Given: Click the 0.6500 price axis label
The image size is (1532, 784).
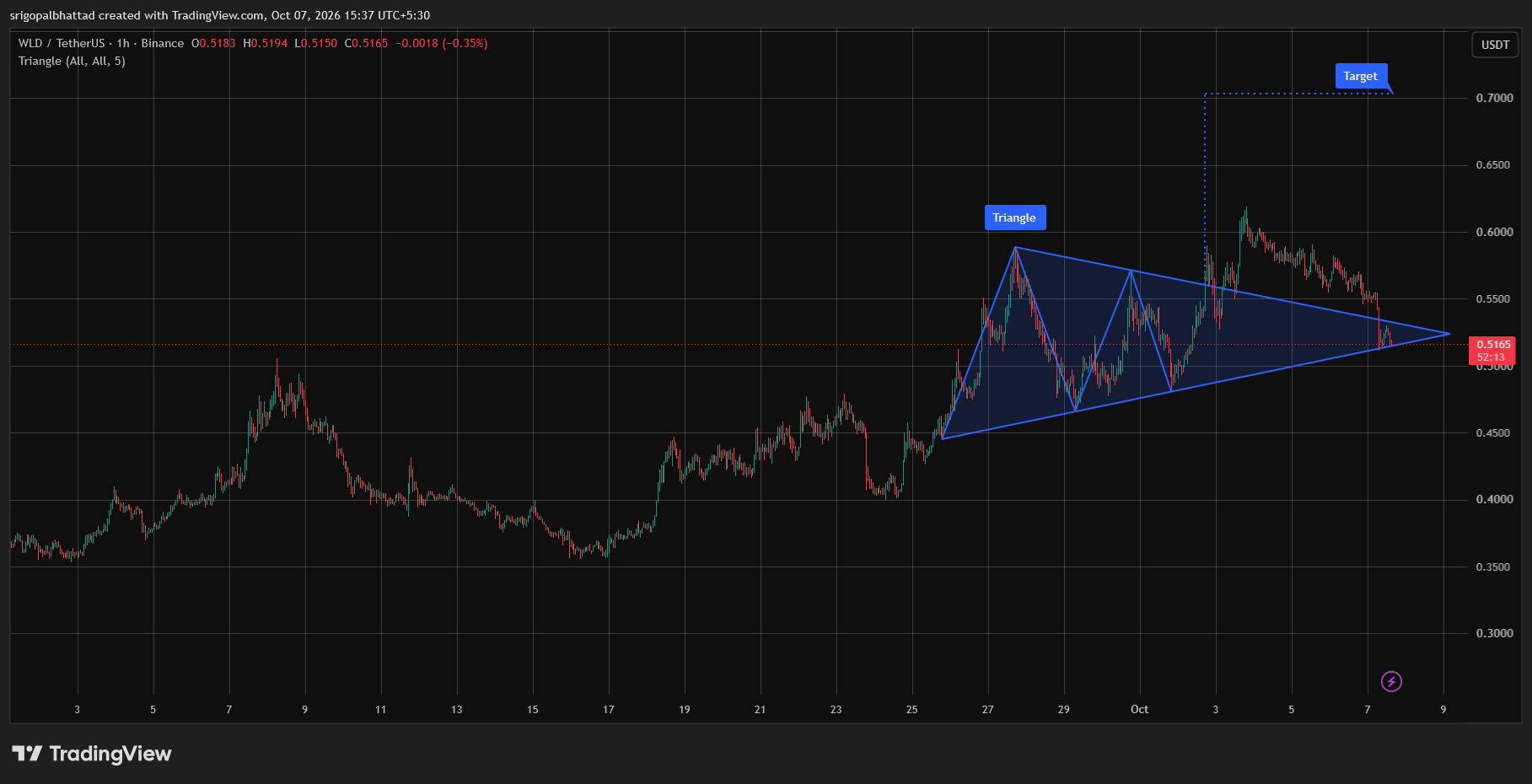Looking at the screenshot, I should pos(1494,165).
